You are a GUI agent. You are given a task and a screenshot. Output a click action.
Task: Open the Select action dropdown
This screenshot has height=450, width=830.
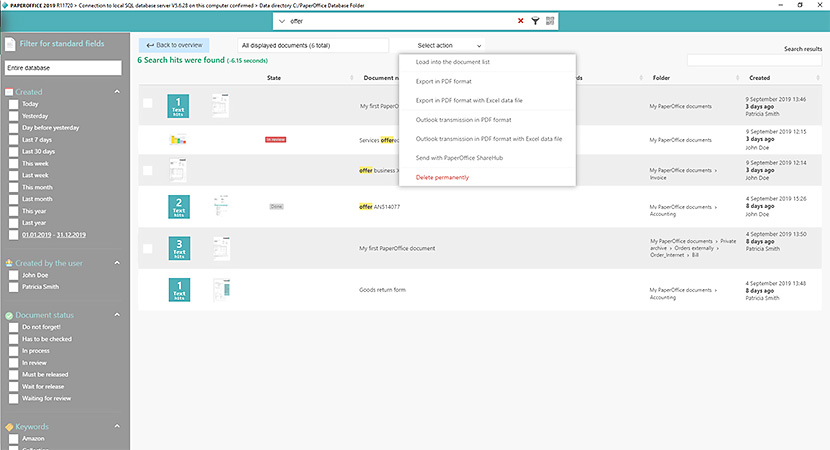pos(448,46)
